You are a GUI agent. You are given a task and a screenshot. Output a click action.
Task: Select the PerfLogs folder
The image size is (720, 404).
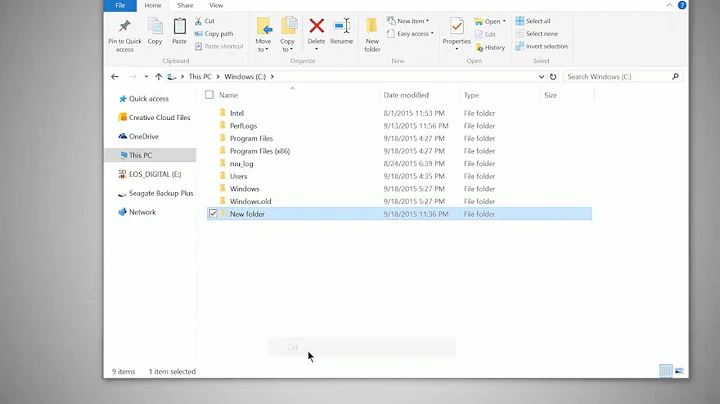coord(243,126)
